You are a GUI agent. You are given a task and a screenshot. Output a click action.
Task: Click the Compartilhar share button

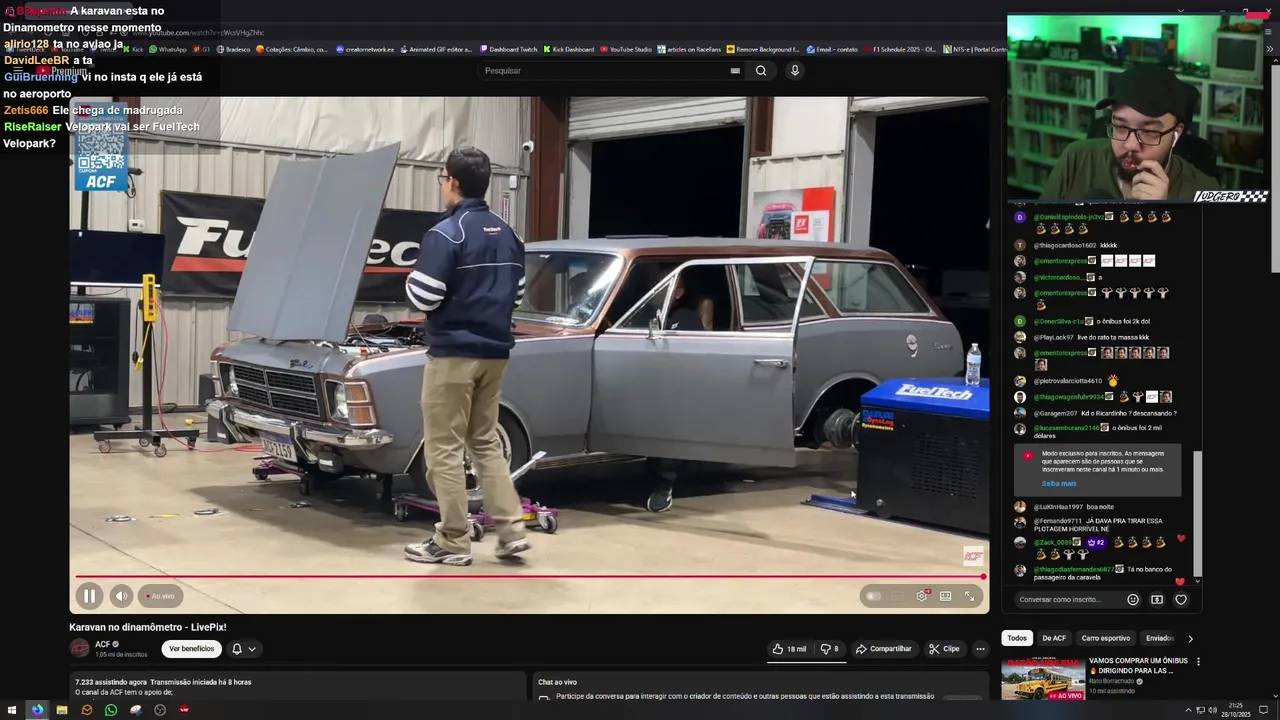tap(884, 649)
